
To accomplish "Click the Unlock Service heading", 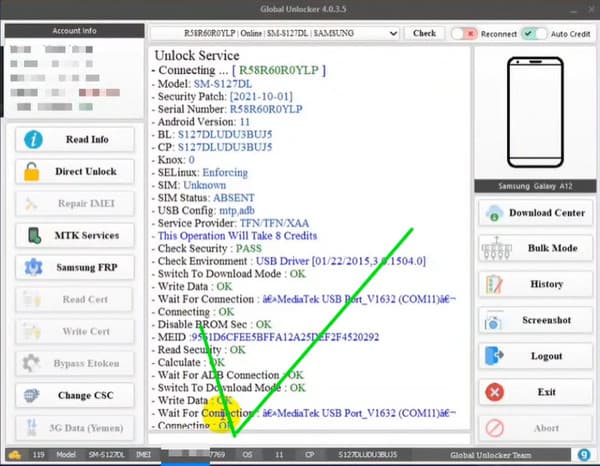I will tap(197, 55).
